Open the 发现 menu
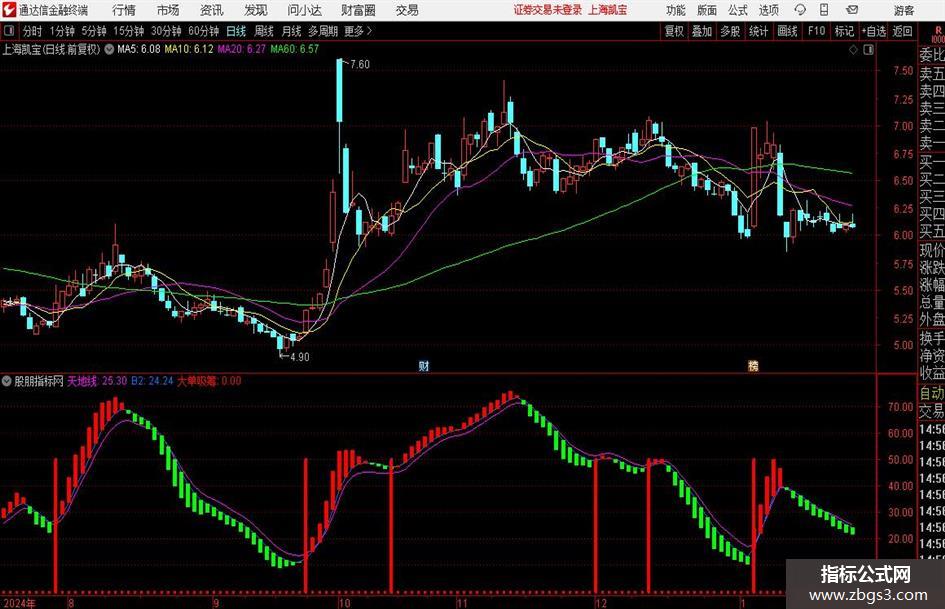 (x=256, y=10)
